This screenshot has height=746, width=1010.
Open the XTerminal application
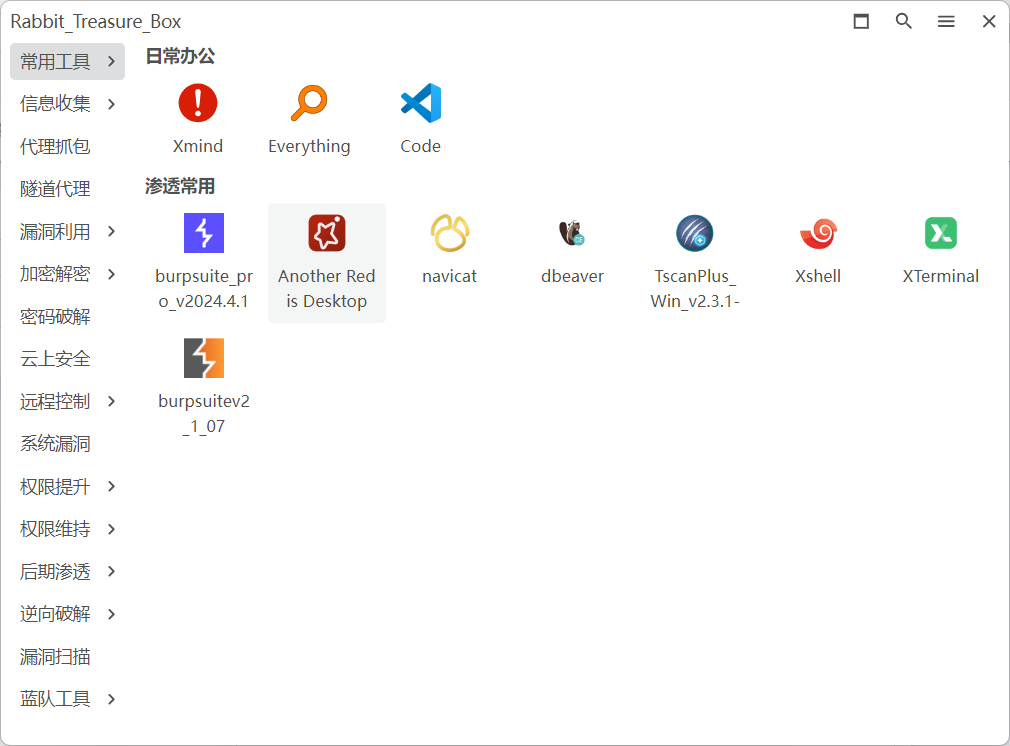tap(940, 234)
